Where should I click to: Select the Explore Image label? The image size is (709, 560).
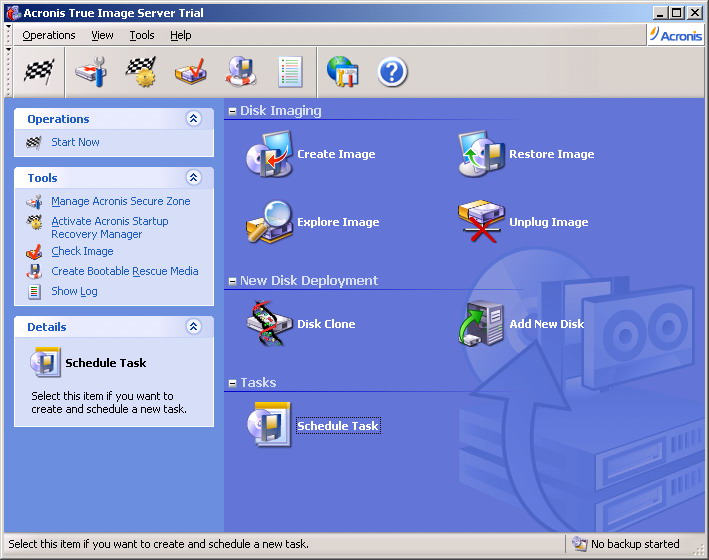[338, 222]
